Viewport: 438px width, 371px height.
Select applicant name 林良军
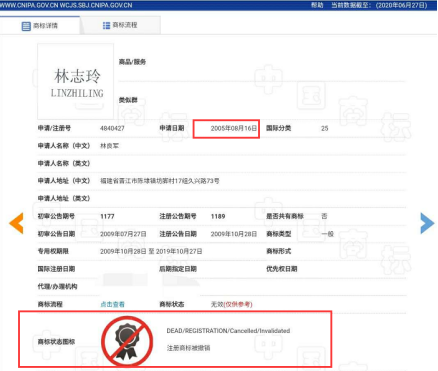[110, 146]
